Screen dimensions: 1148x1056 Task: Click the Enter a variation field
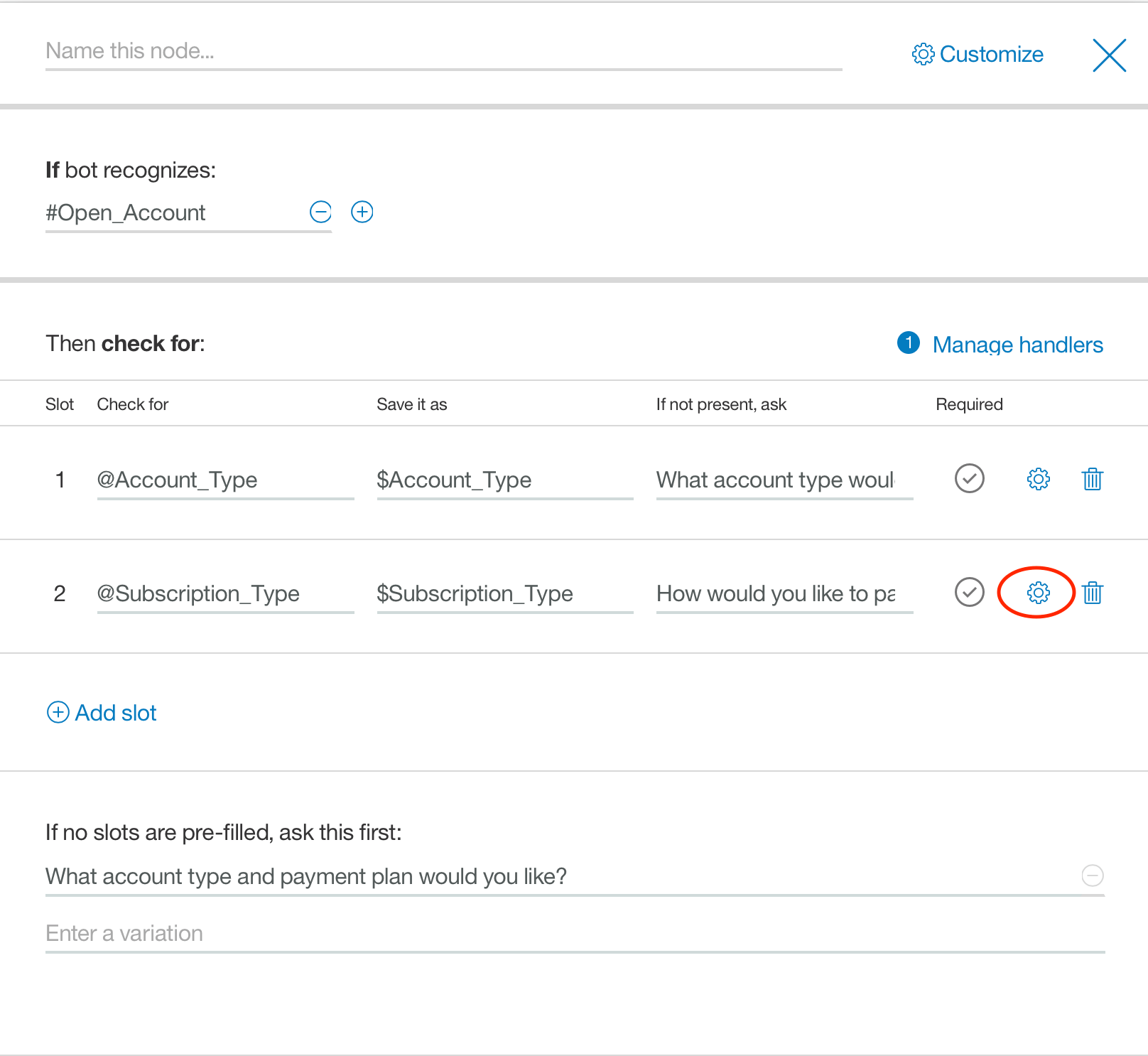coord(574,933)
